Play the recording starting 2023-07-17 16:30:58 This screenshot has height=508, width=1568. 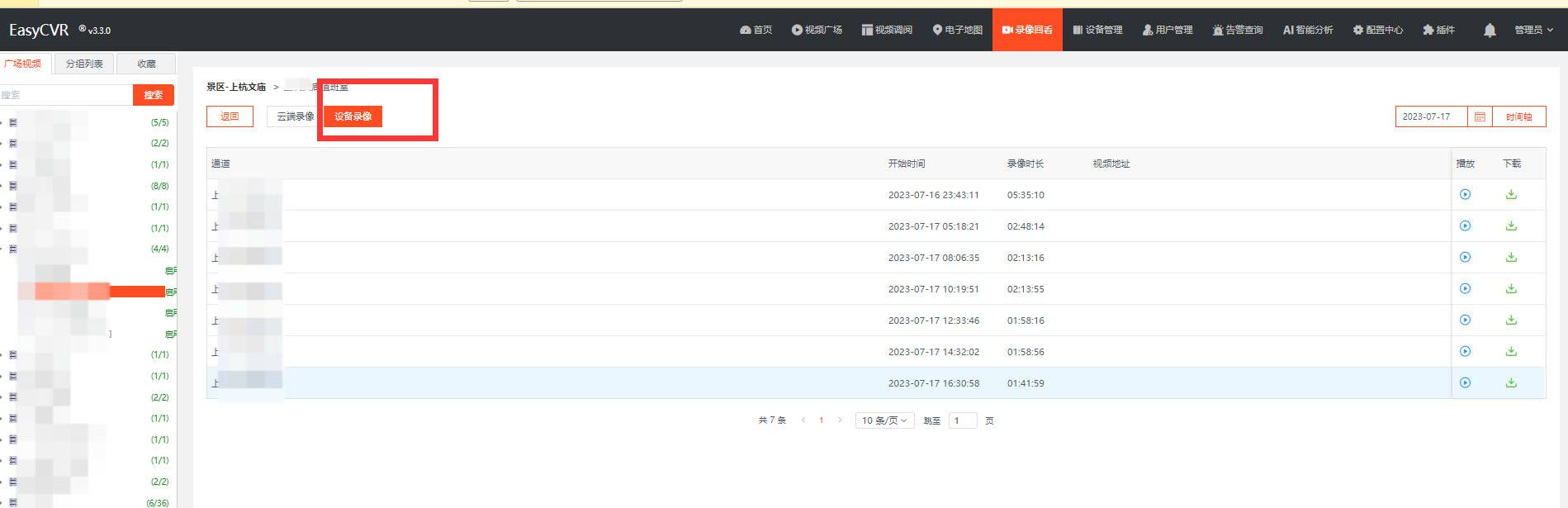pyautogui.click(x=1465, y=383)
